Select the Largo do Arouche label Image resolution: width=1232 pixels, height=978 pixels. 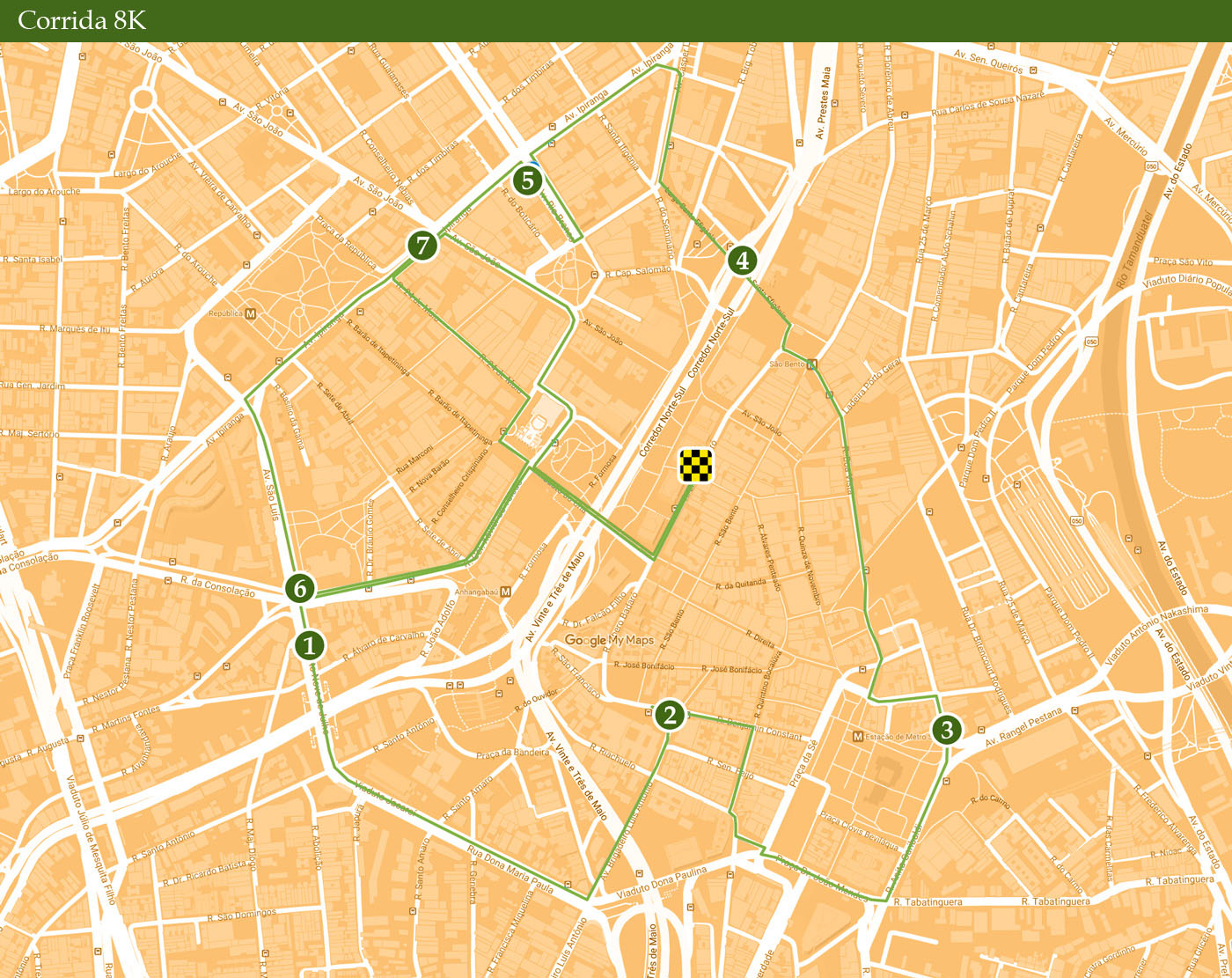click(44, 191)
